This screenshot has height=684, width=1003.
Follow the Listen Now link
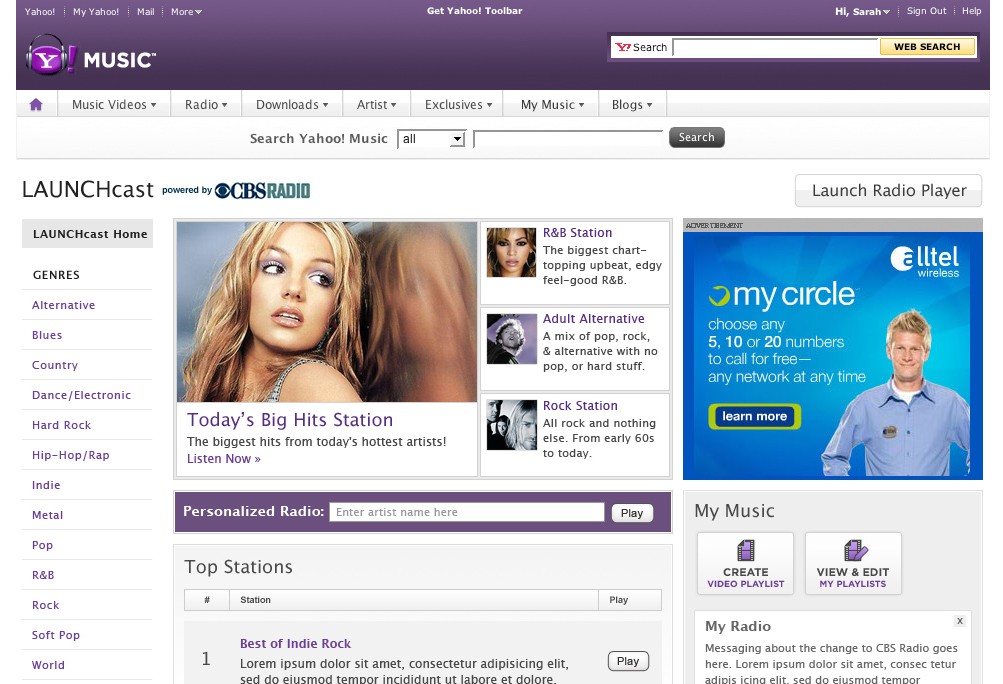point(223,459)
